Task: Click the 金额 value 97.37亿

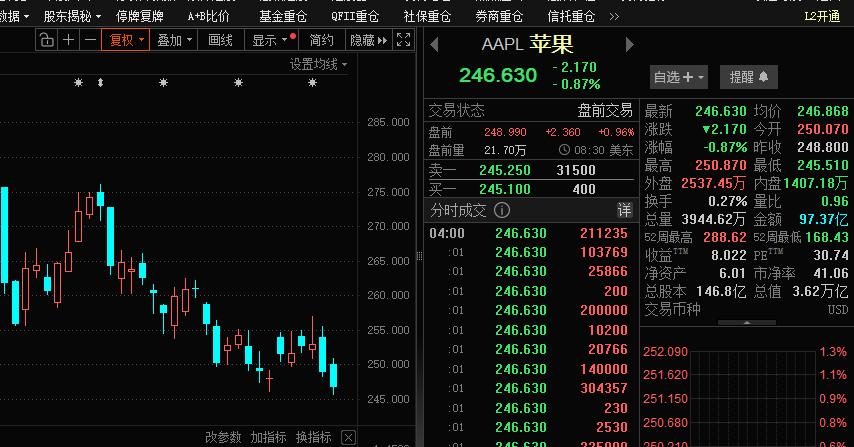Action: [x=824, y=219]
